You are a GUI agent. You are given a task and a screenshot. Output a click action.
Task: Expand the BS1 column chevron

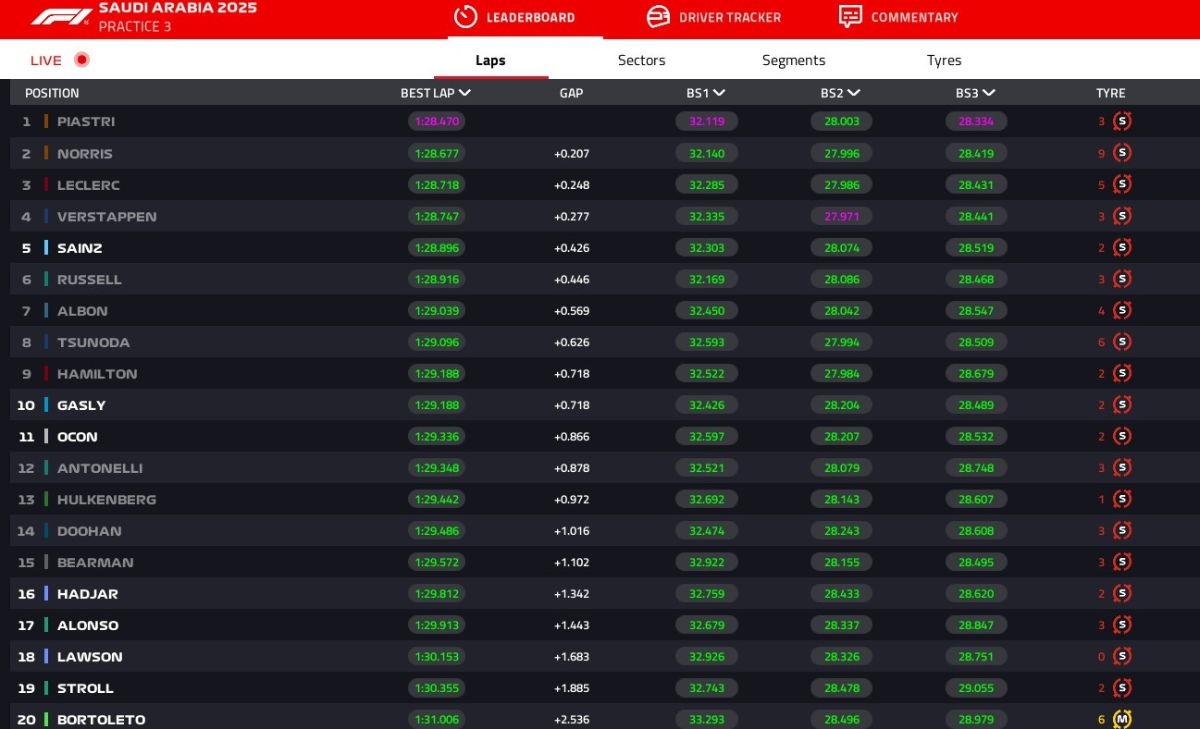click(719, 93)
